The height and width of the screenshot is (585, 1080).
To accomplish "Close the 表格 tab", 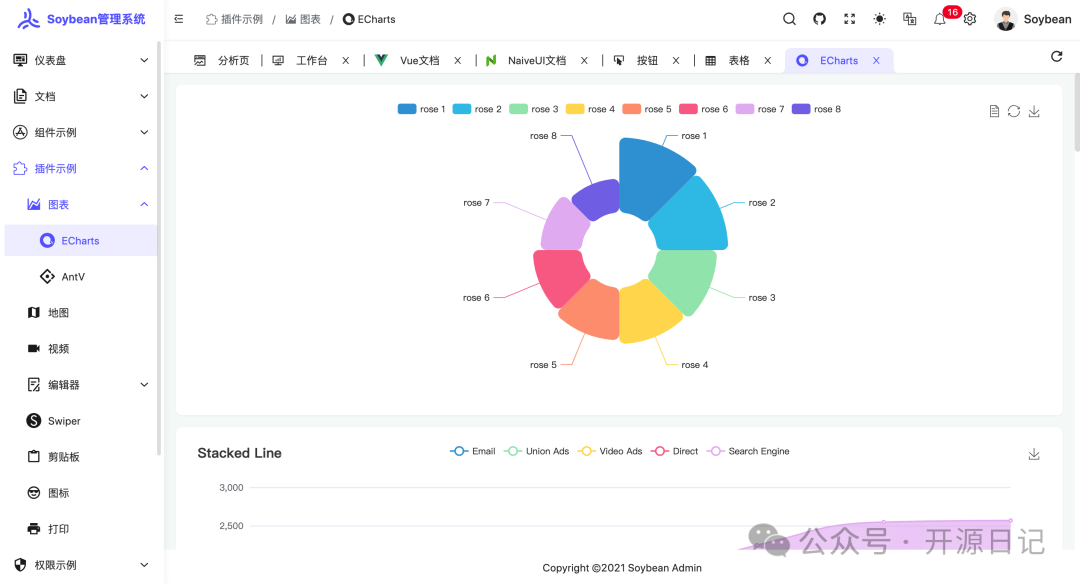I will [767, 61].
